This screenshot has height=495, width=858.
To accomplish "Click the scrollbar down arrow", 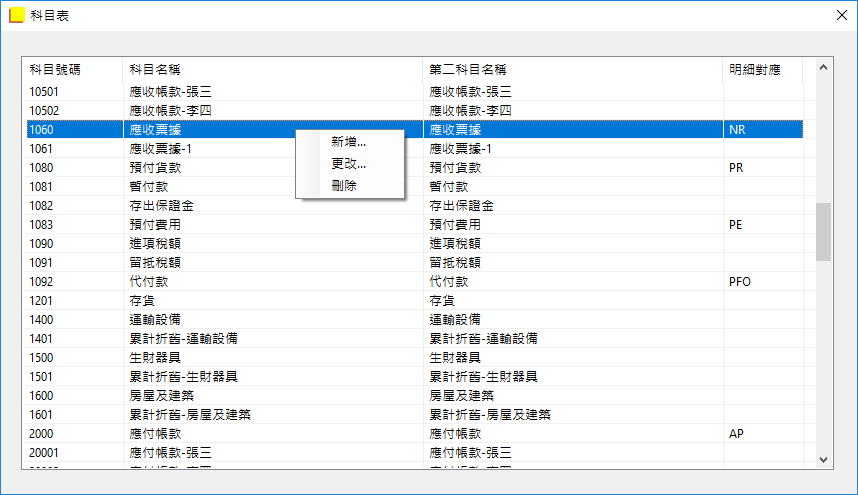I will [x=824, y=459].
